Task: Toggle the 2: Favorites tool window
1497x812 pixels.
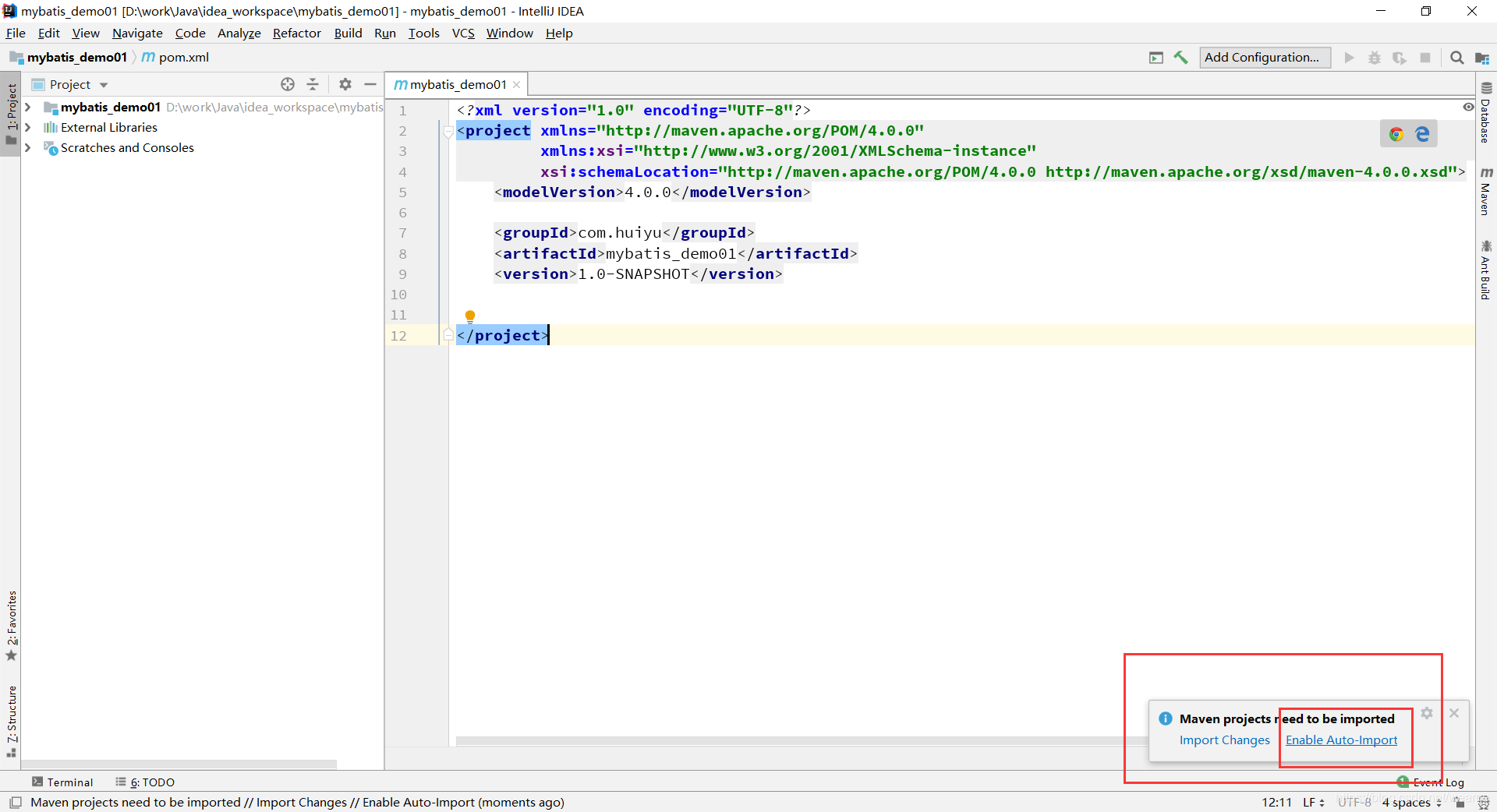Action: click(x=11, y=626)
